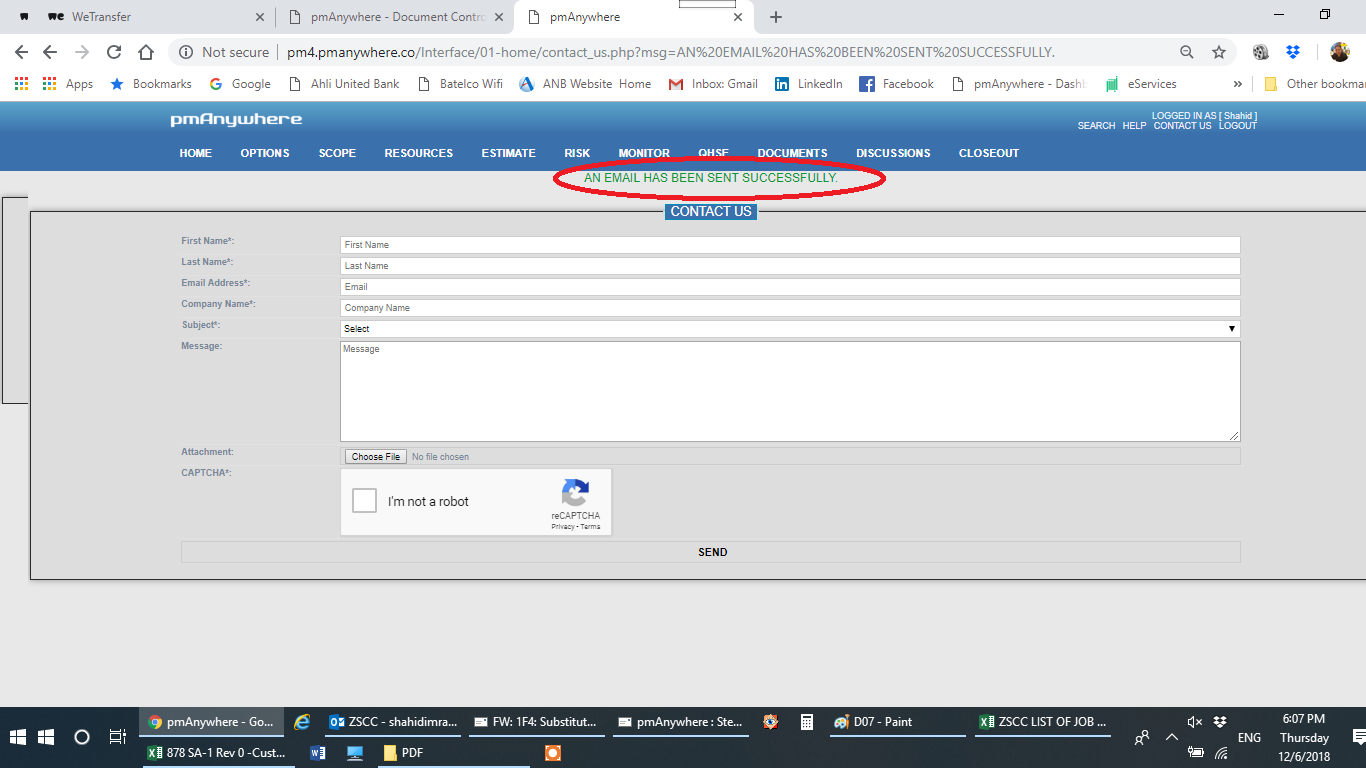Expand the Subject dropdown
1366x768 pixels.
coord(790,329)
